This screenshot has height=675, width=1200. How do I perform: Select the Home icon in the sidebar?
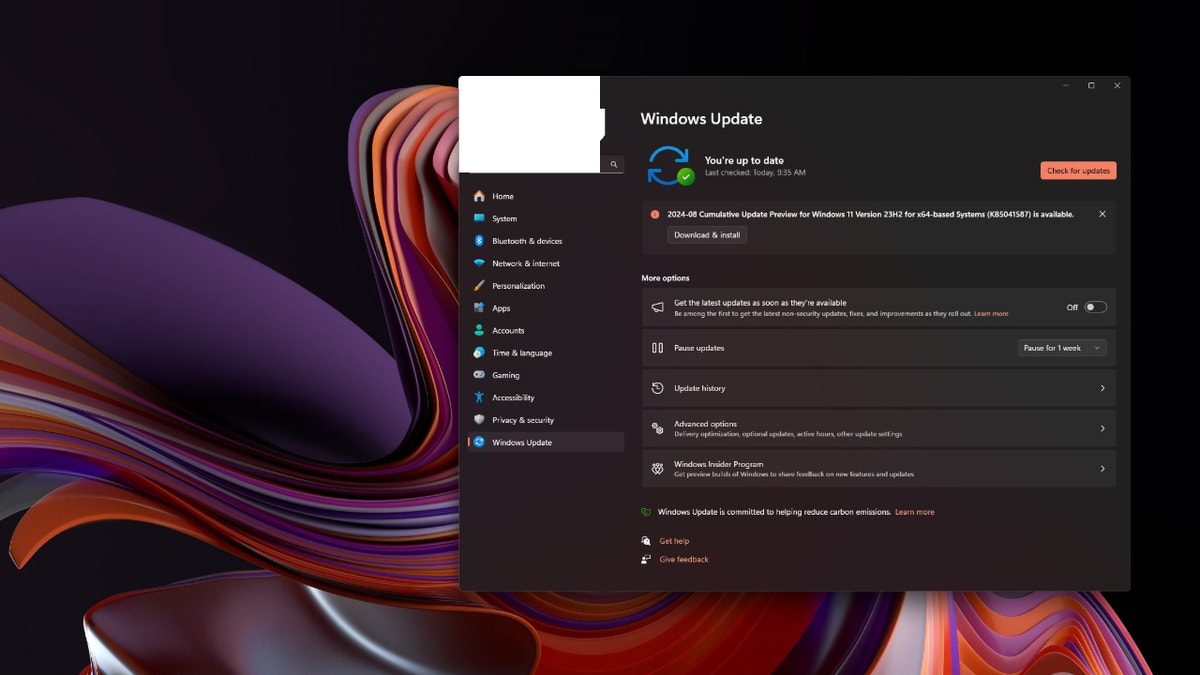click(x=481, y=196)
